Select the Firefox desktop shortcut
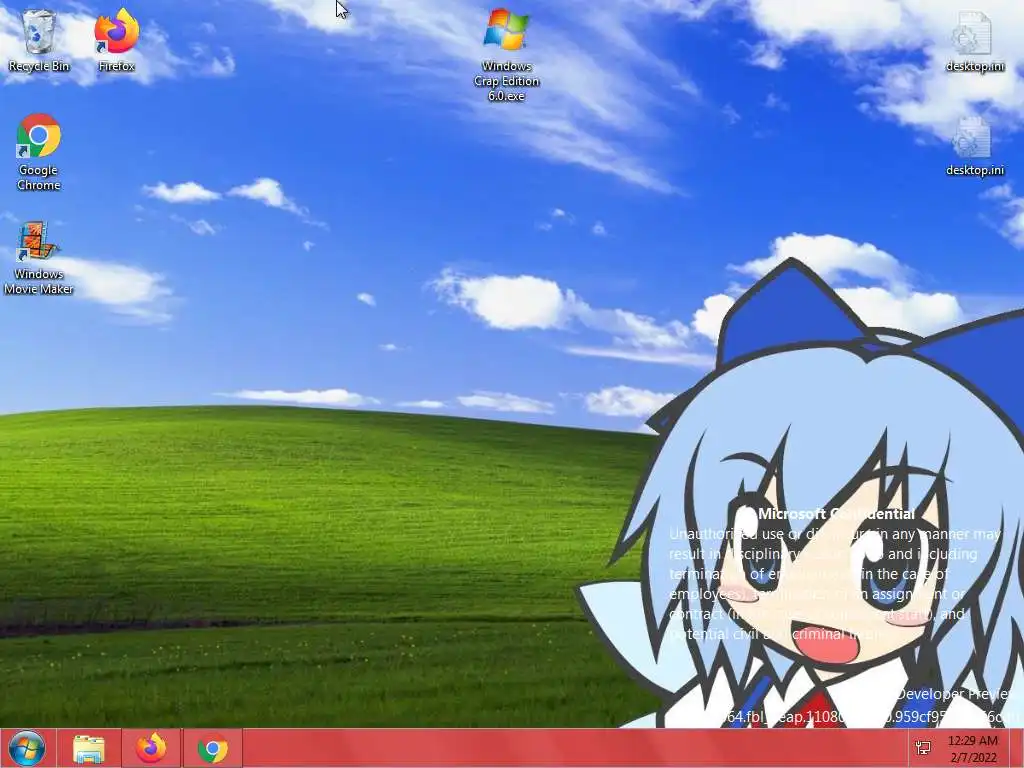This screenshot has width=1024, height=768. tap(116, 40)
